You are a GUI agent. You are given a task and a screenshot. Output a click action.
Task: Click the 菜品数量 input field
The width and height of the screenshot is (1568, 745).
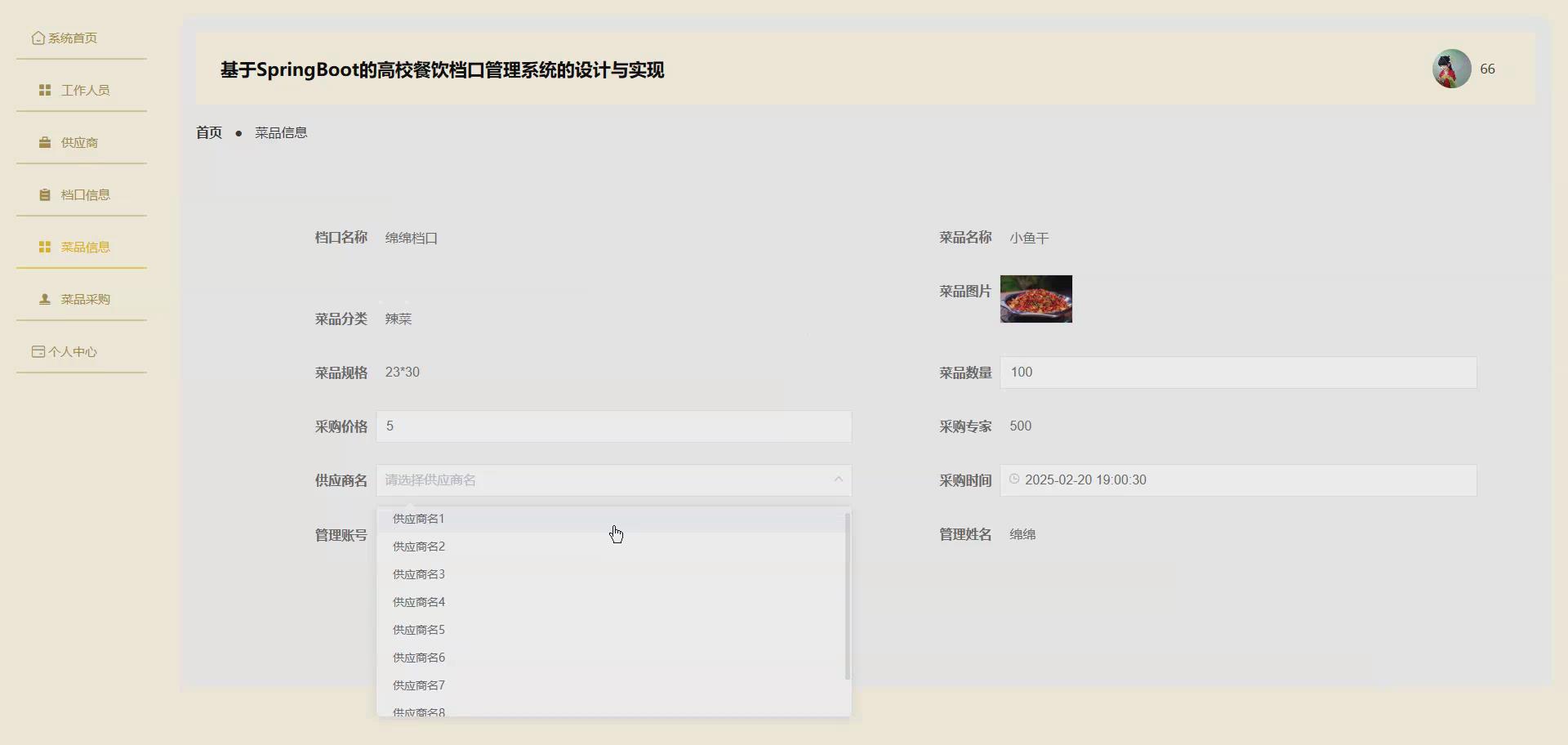[x=1238, y=372]
